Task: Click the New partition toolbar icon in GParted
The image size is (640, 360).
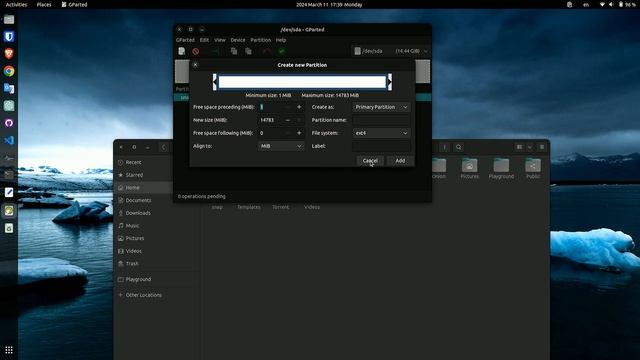Action: (x=182, y=51)
